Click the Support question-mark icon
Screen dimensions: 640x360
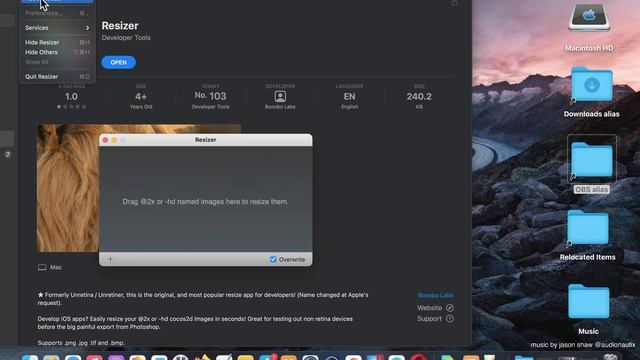coord(450,318)
